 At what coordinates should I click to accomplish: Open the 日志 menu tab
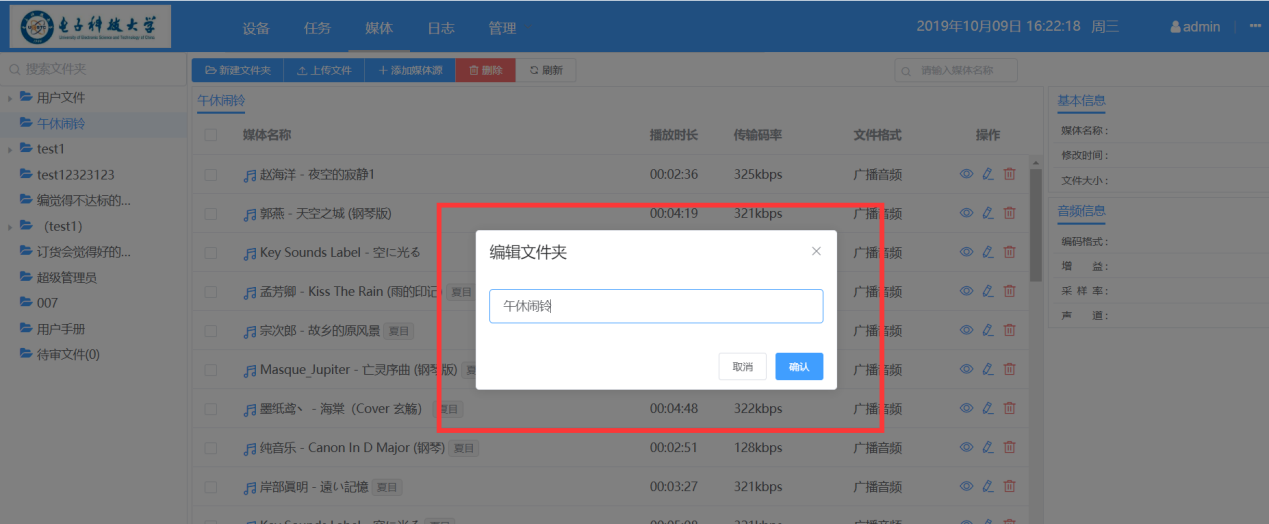[x=441, y=28]
